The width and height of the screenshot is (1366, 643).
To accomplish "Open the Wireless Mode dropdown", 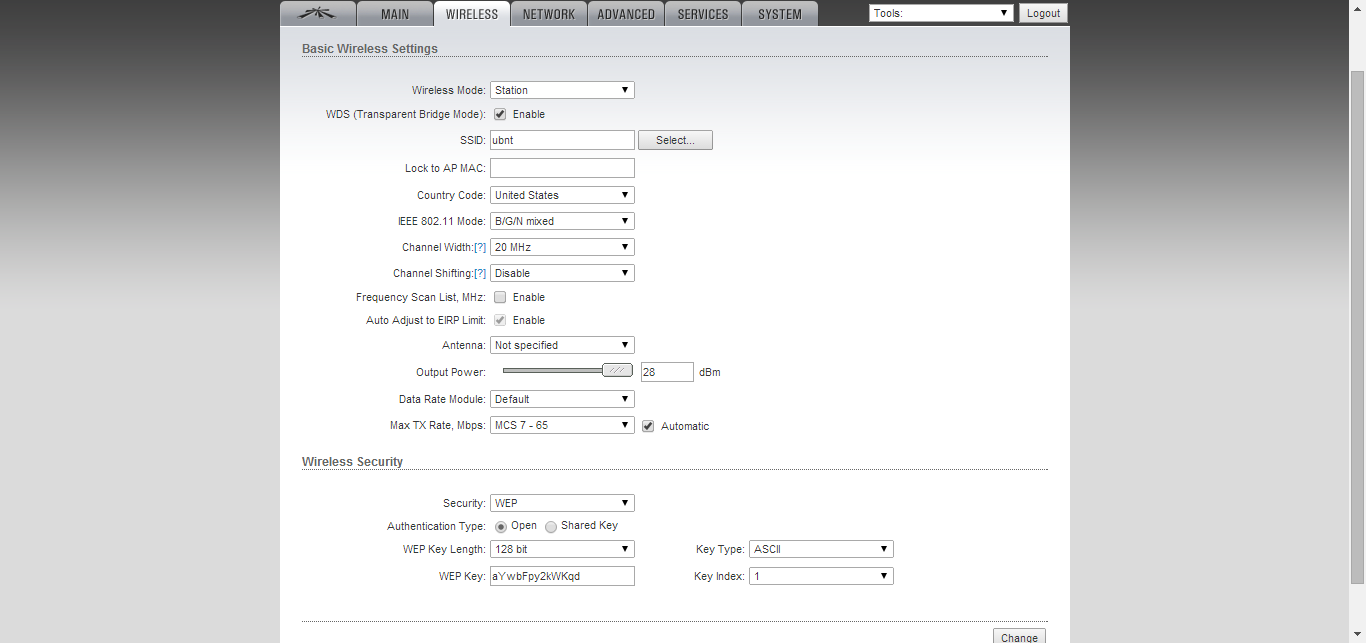I will pos(562,90).
